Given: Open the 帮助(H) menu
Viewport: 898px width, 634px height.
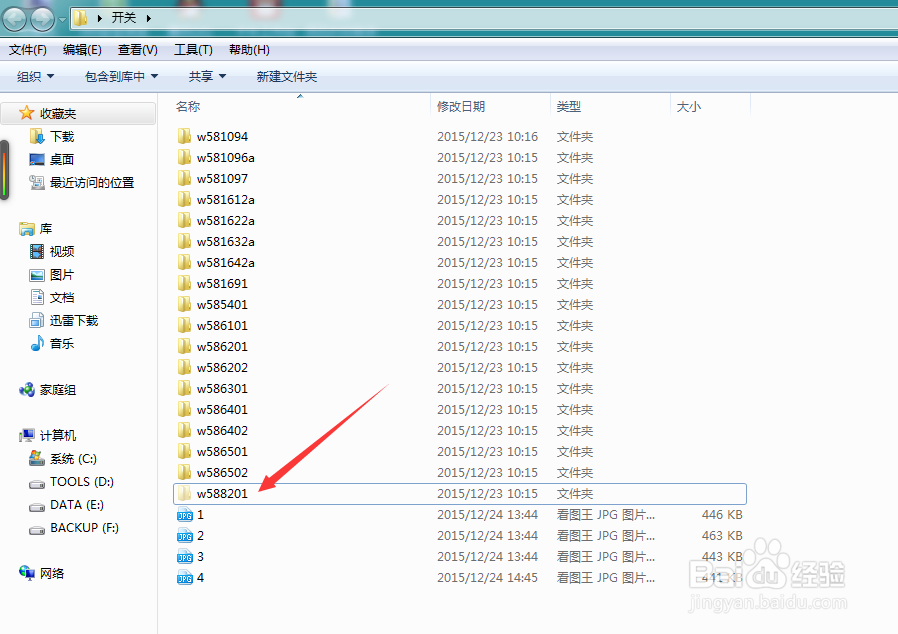Looking at the screenshot, I should [249, 50].
